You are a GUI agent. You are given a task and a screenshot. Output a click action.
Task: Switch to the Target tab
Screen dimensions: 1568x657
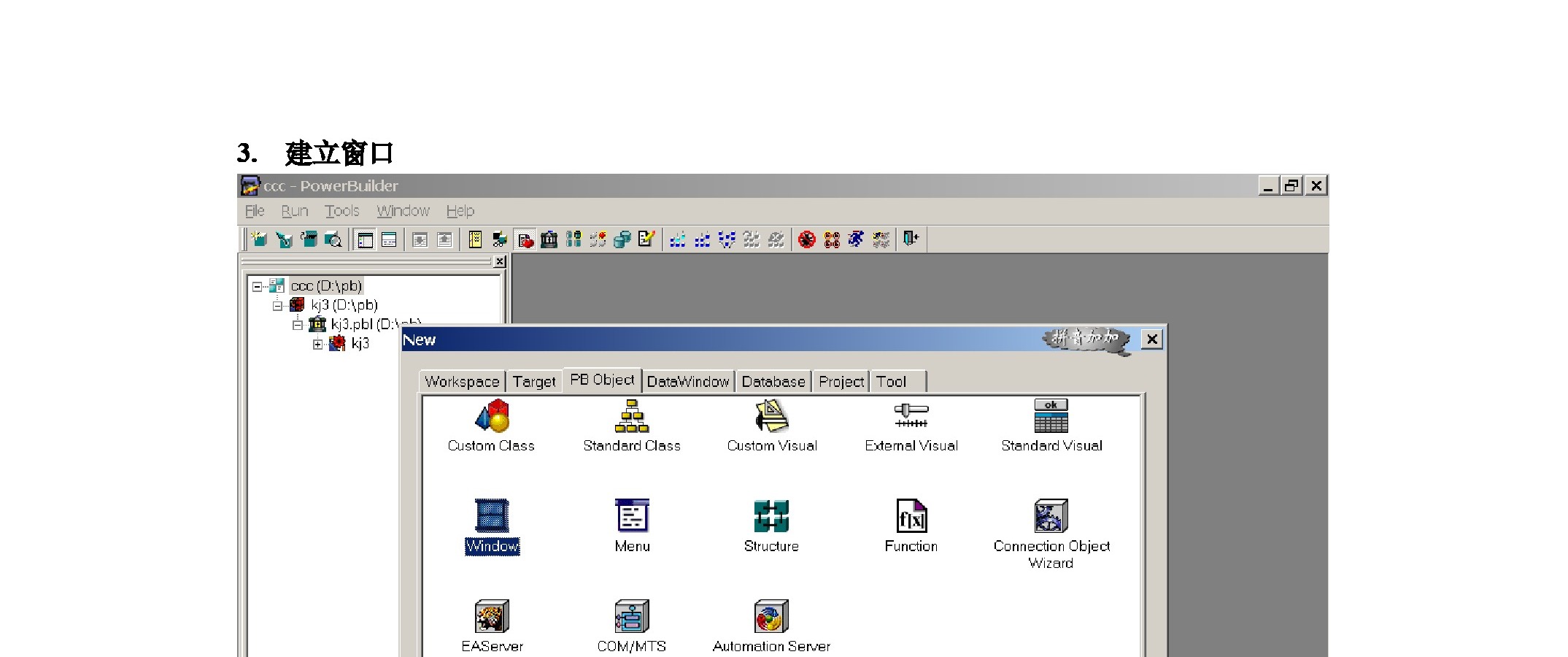point(534,382)
